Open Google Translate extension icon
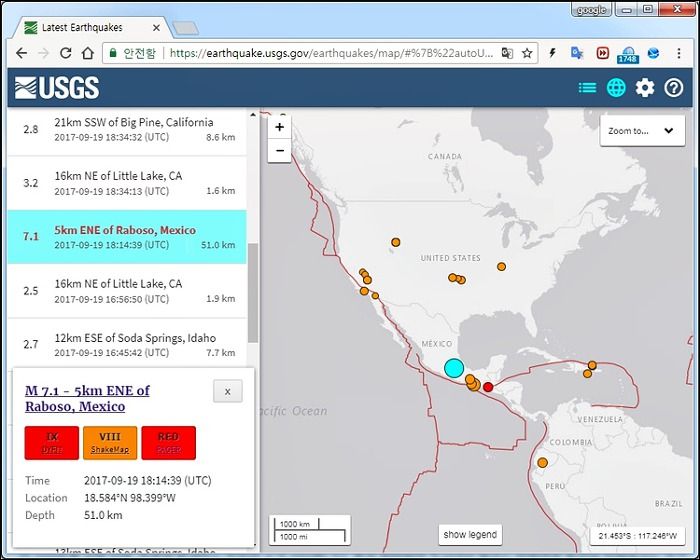700x560 pixels. 577,53
